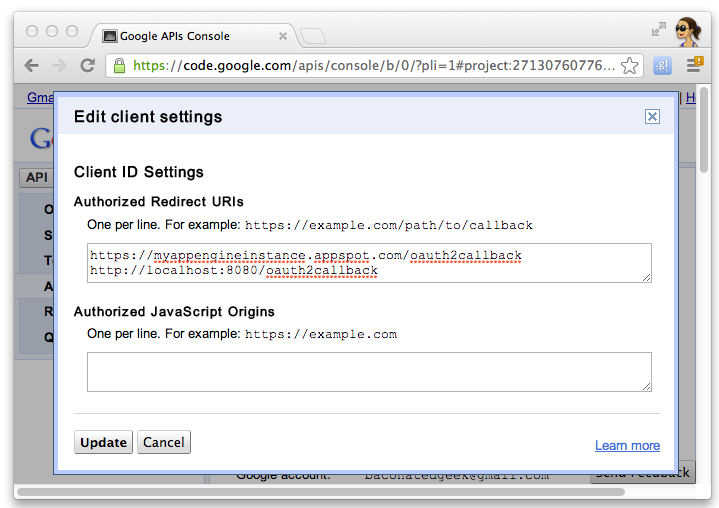Image resolution: width=719 pixels, height=508 pixels.
Task: Open the Learn more link
Action: tap(627, 446)
